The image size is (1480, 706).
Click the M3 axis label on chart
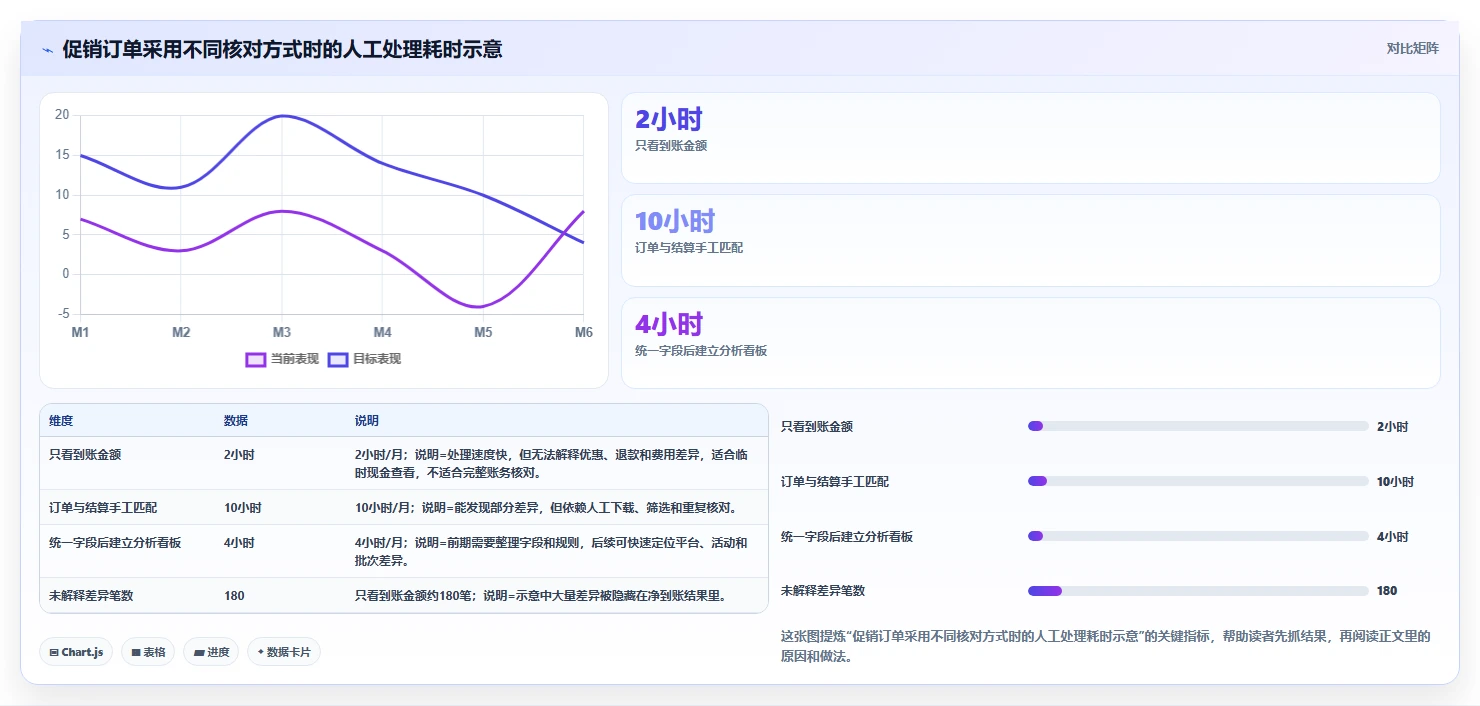(x=282, y=332)
